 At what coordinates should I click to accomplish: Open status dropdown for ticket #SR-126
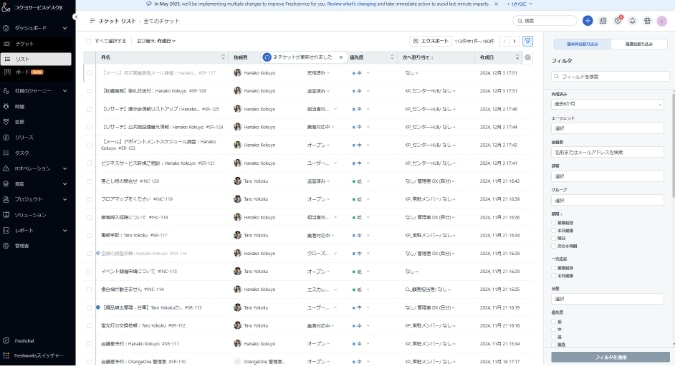coord(318,91)
